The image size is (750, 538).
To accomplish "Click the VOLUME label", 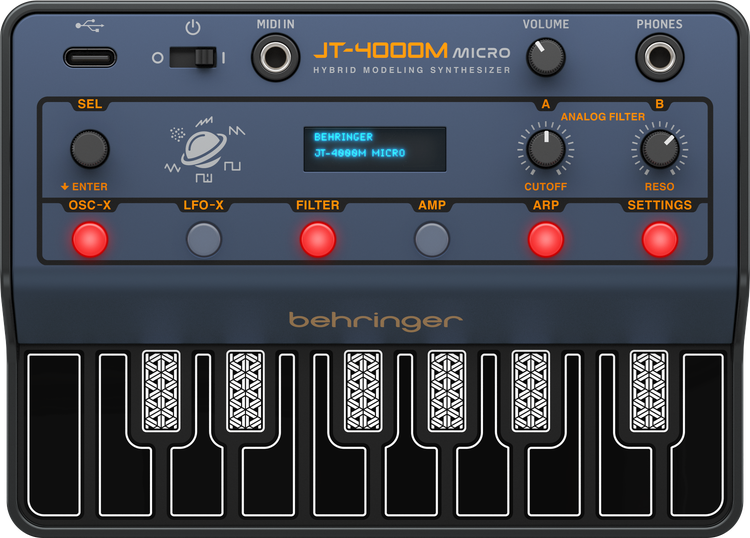I will coord(546,24).
